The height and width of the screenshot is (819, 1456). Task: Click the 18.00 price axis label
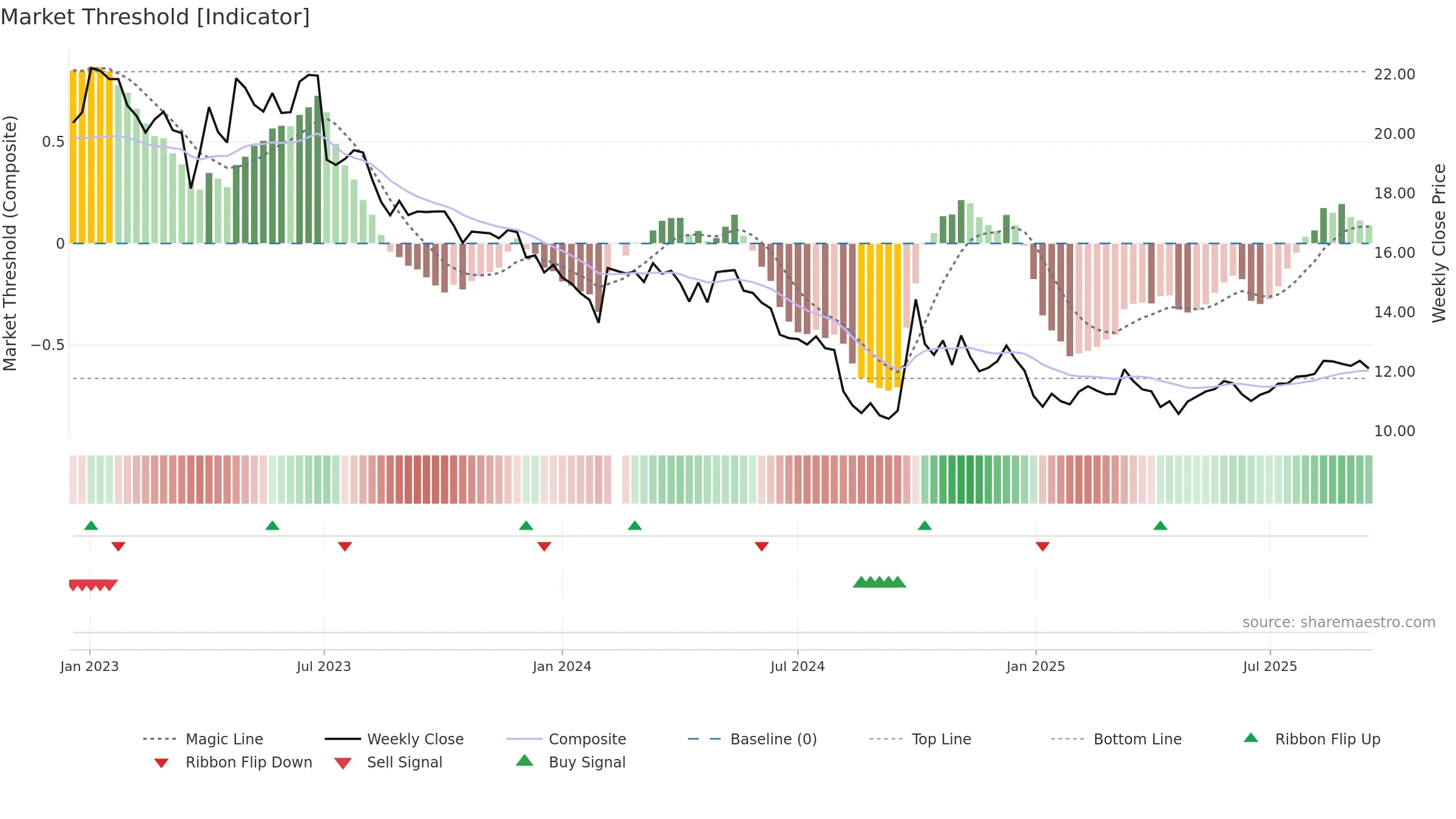click(x=1395, y=193)
